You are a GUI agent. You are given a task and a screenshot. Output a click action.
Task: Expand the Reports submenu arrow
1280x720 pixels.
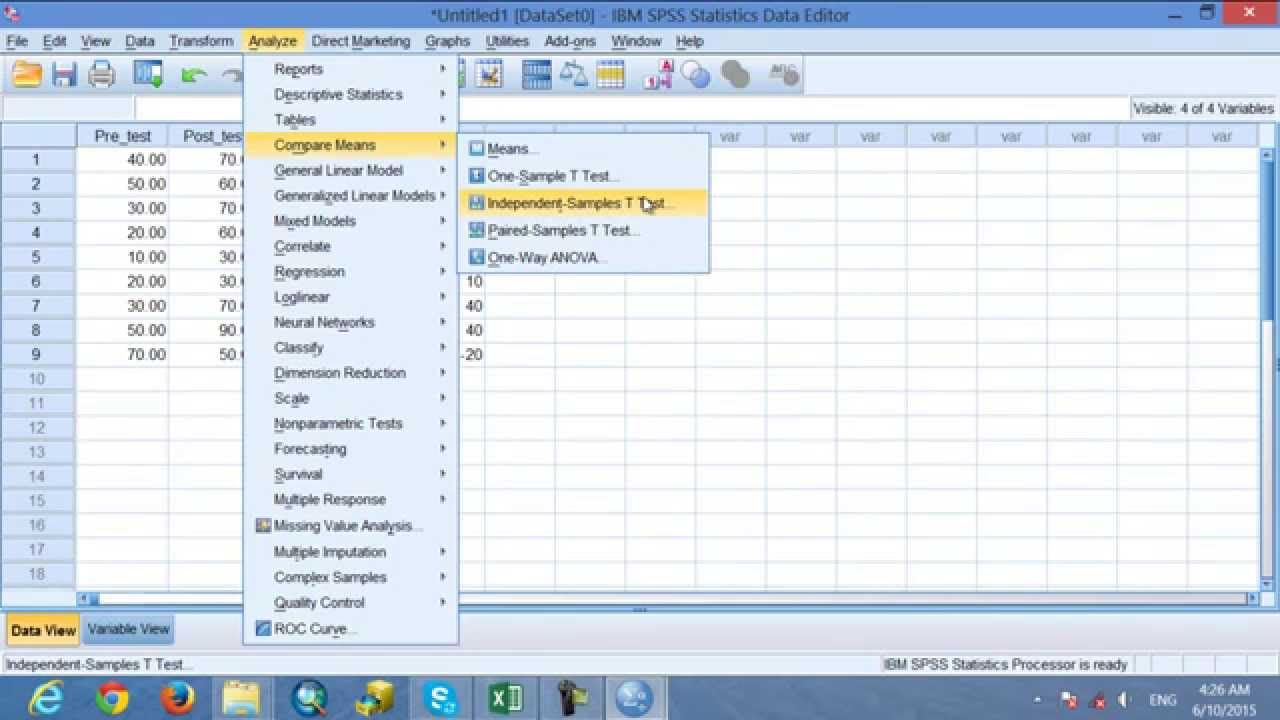coord(442,69)
